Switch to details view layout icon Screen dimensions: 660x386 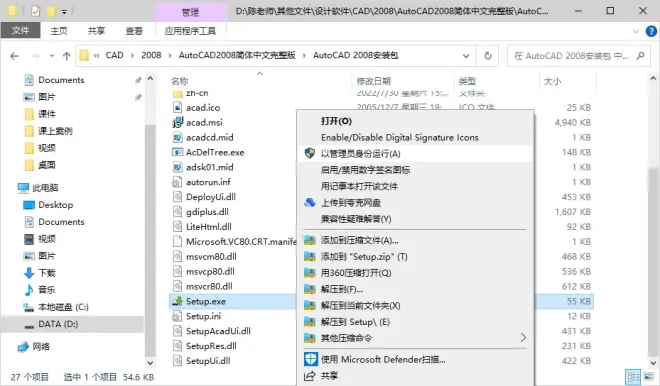pos(633,377)
